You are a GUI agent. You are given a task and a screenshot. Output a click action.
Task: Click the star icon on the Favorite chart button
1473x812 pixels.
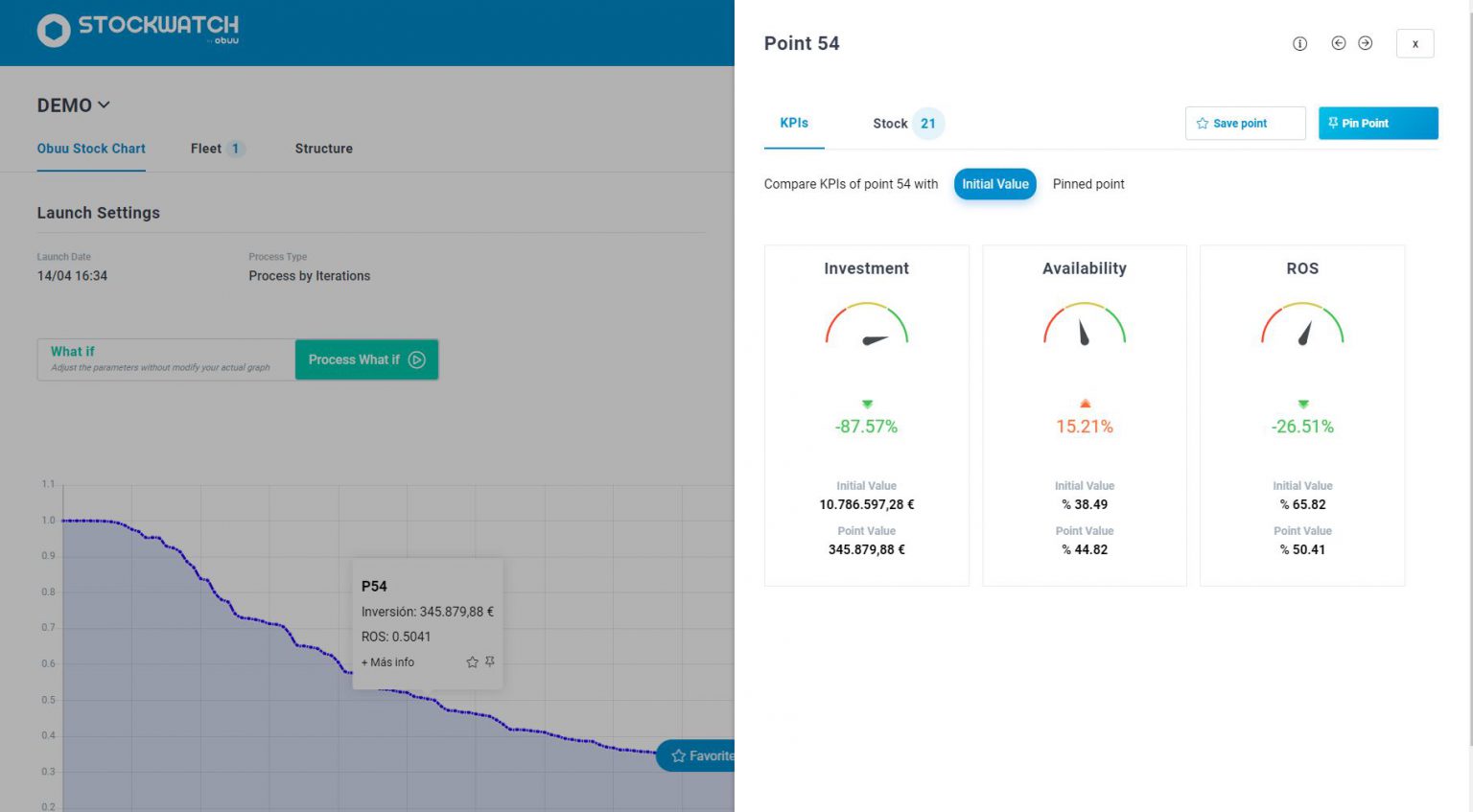click(x=678, y=755)
